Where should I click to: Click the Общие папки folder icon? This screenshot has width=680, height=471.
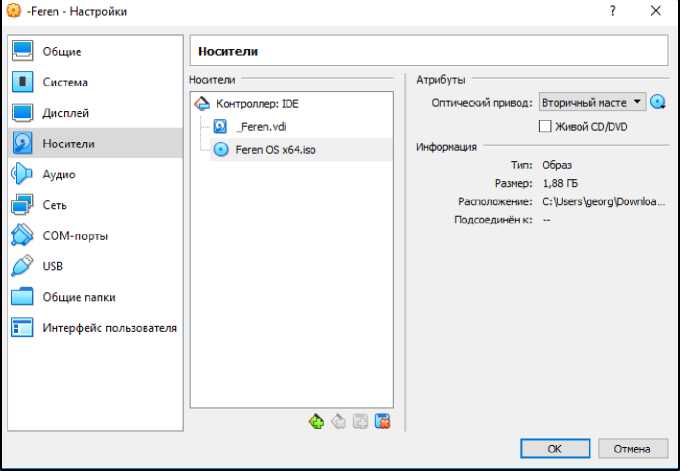pos(22,297)
